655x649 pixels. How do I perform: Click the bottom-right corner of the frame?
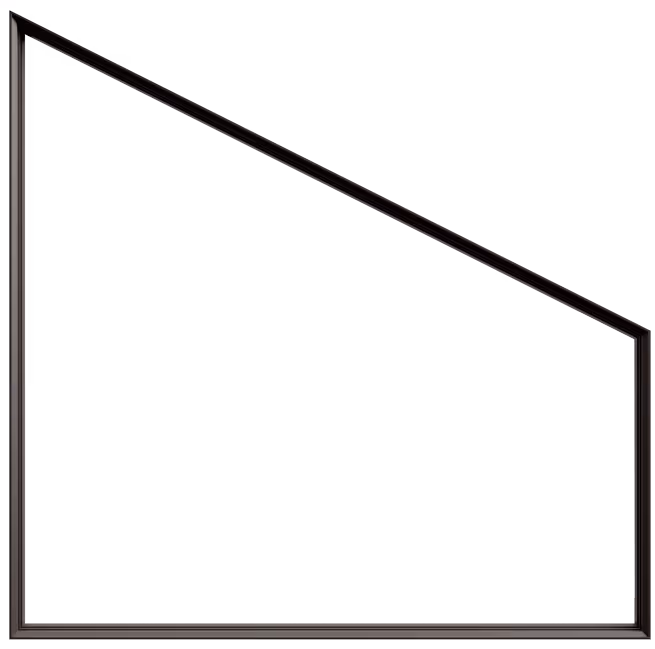tap(642, 633)
